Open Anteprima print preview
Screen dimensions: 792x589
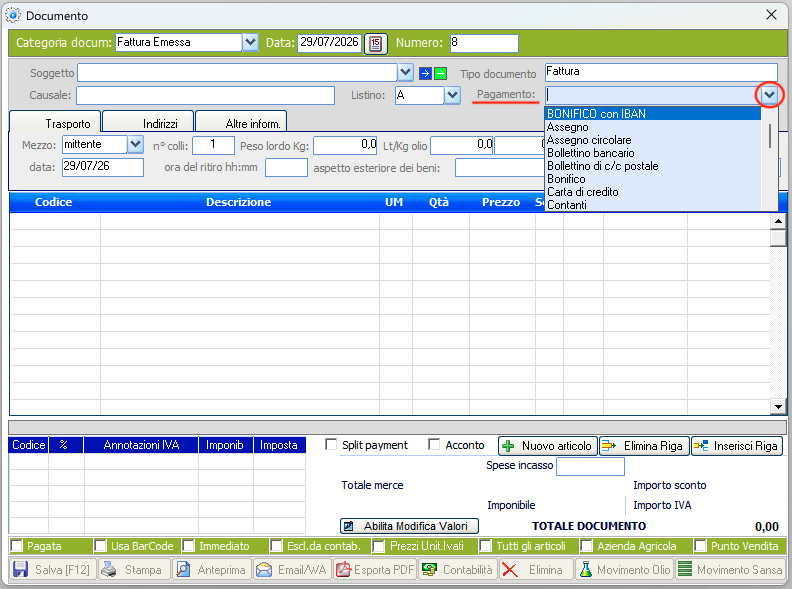click(212, 569)
